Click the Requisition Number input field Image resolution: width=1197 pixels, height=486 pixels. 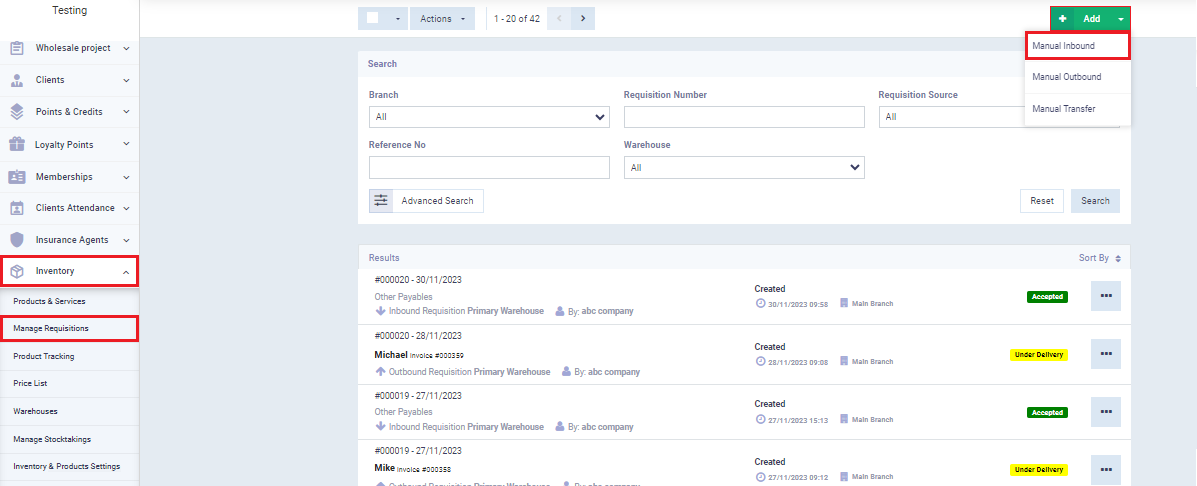743,117
